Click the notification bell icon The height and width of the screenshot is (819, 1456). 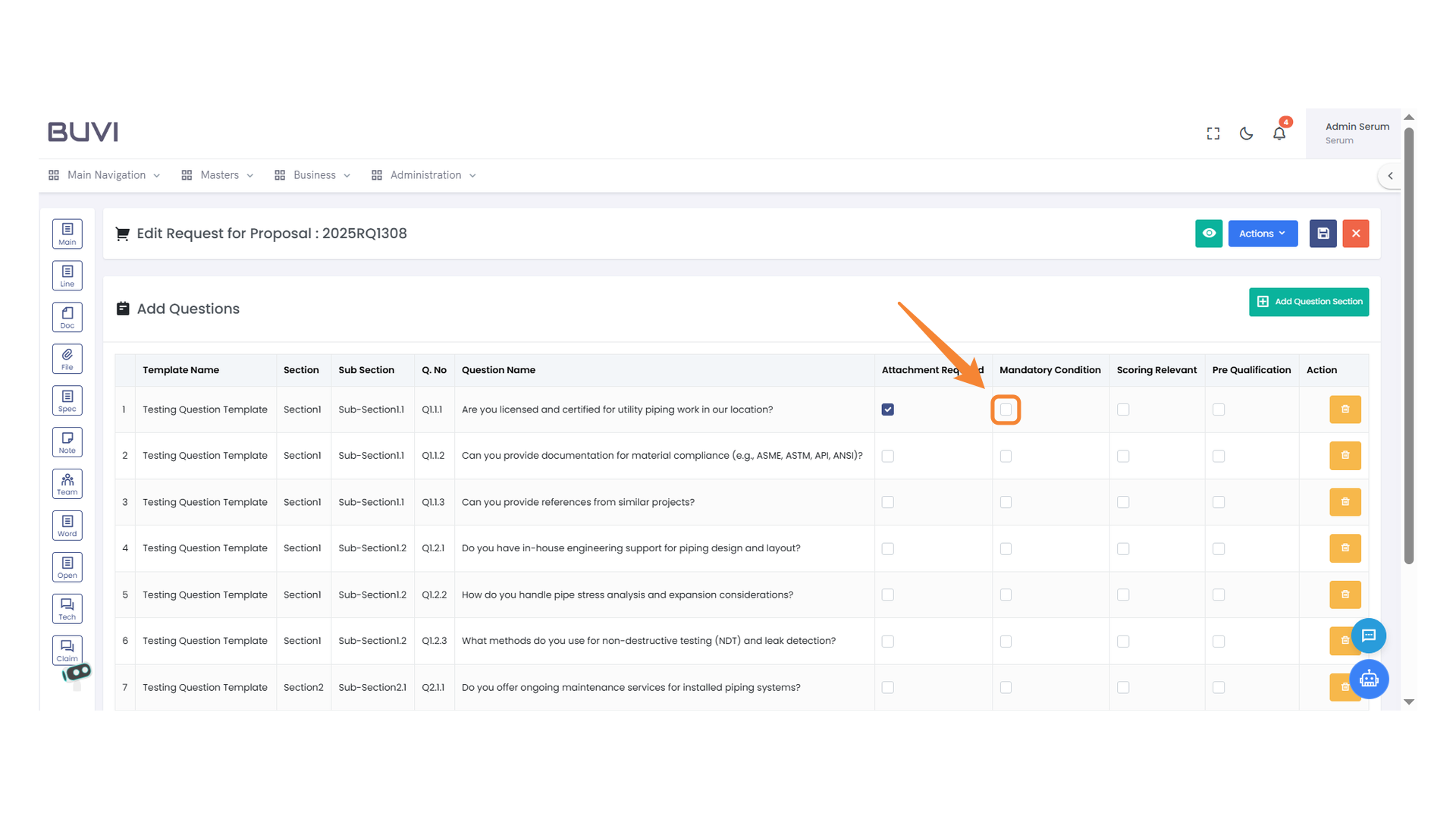[x=1279, y=133]
